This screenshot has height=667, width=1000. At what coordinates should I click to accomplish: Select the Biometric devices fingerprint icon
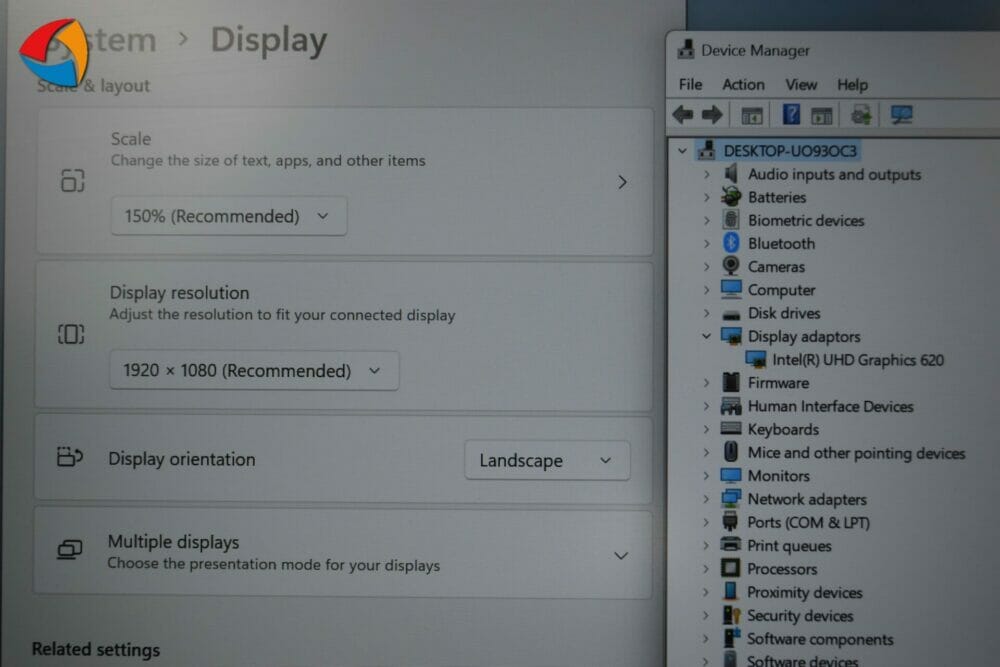point(731,219)
